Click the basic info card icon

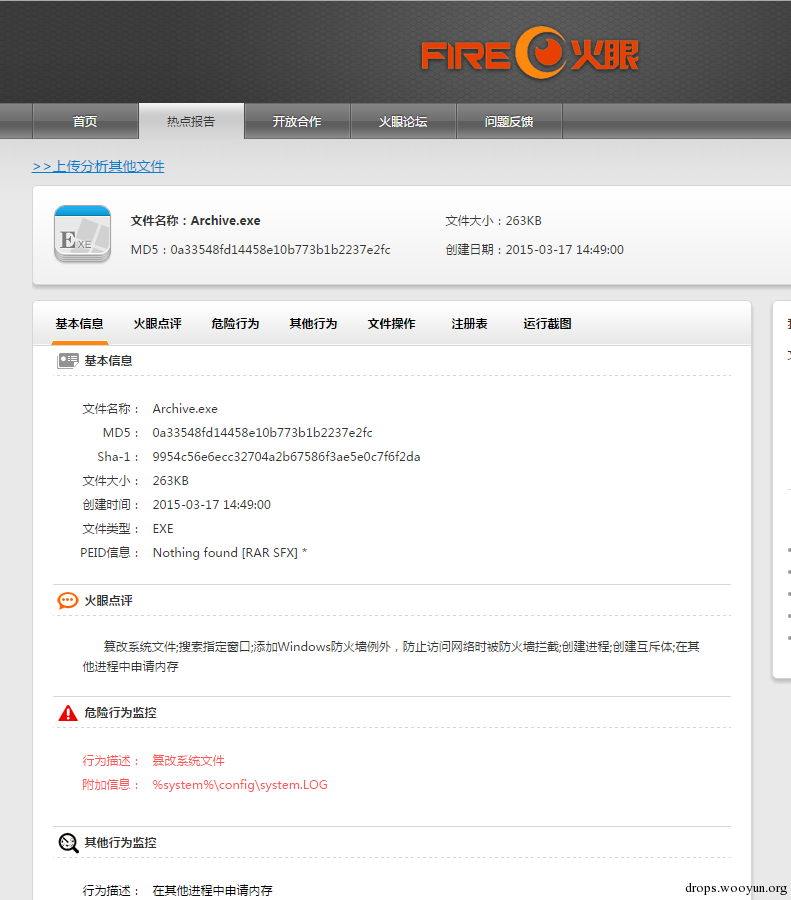tap(68, 360)
